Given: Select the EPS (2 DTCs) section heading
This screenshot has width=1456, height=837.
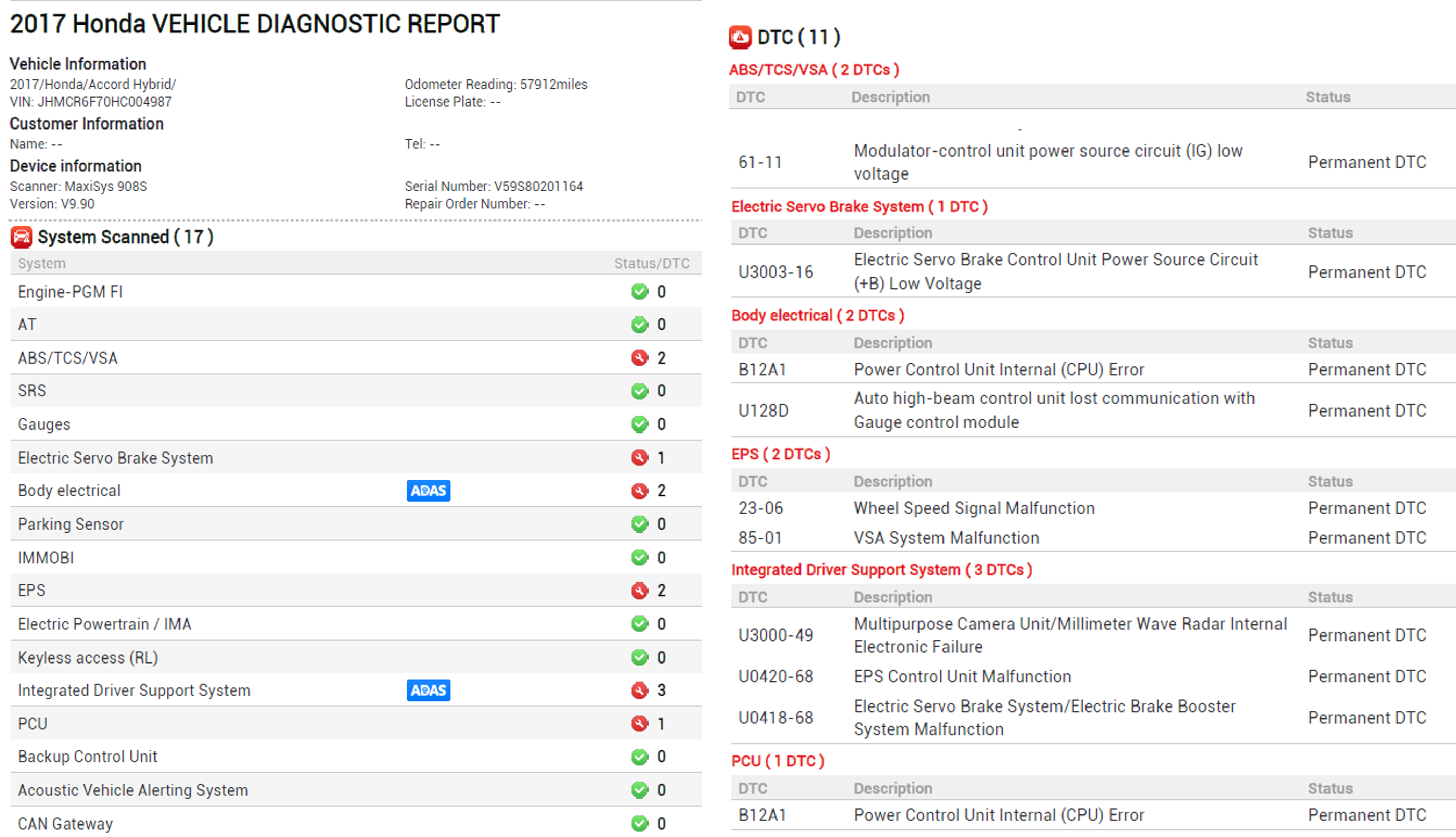Looking at the screenshot, I should [780, 454].
